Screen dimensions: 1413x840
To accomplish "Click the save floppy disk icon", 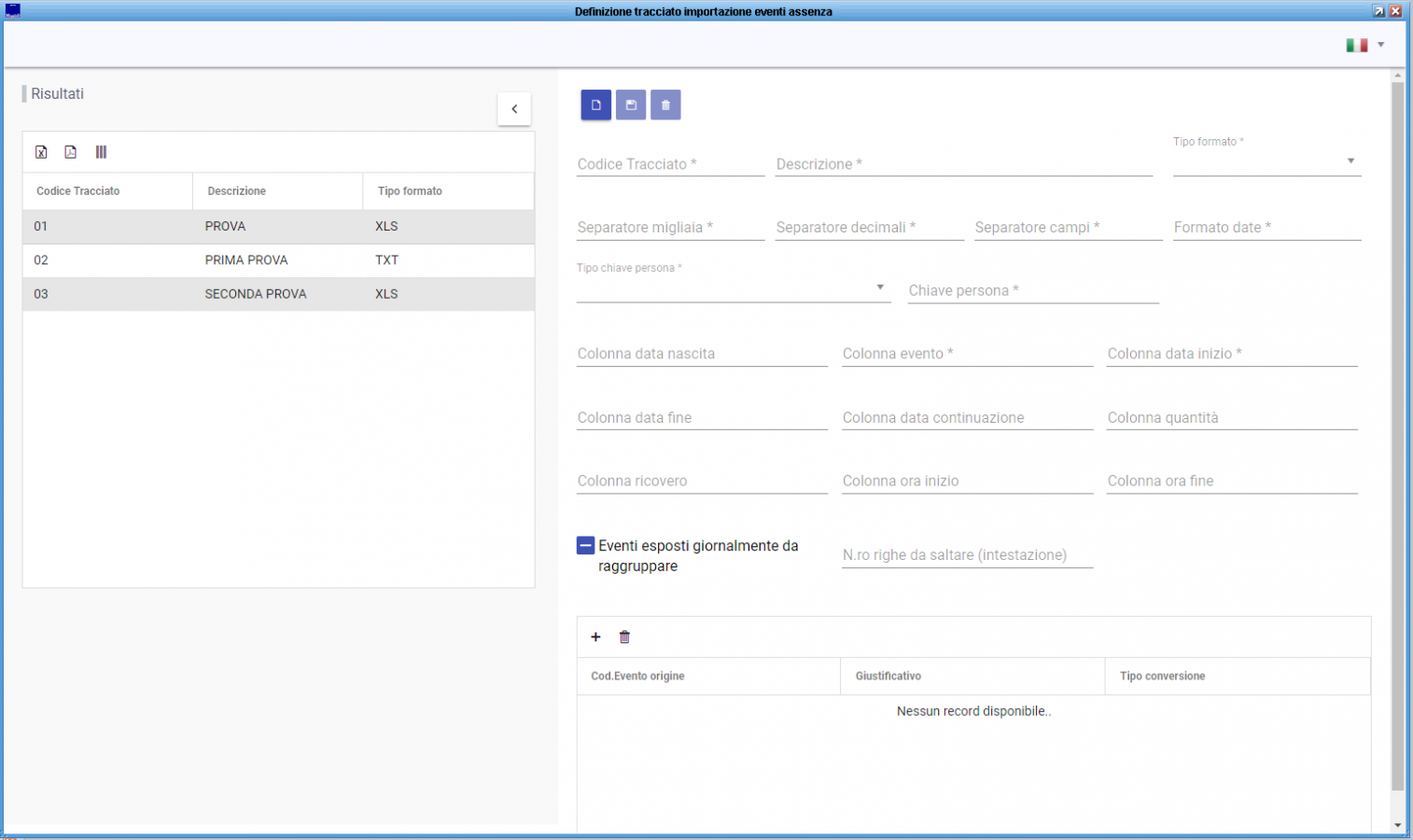I will pyautogui.click(x=631, y=105).
